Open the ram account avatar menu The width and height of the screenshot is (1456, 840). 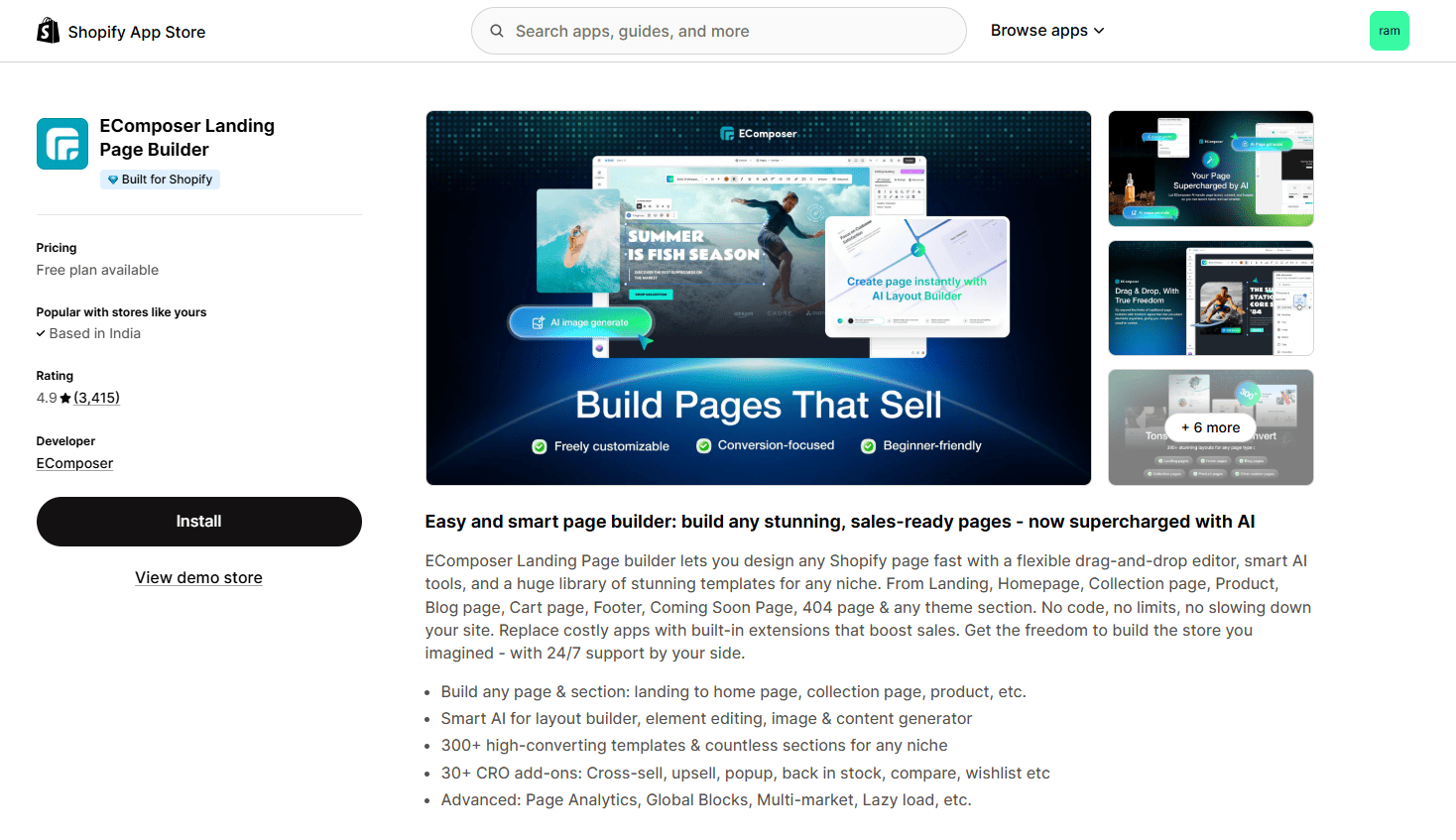click(x=1390, y=31)
